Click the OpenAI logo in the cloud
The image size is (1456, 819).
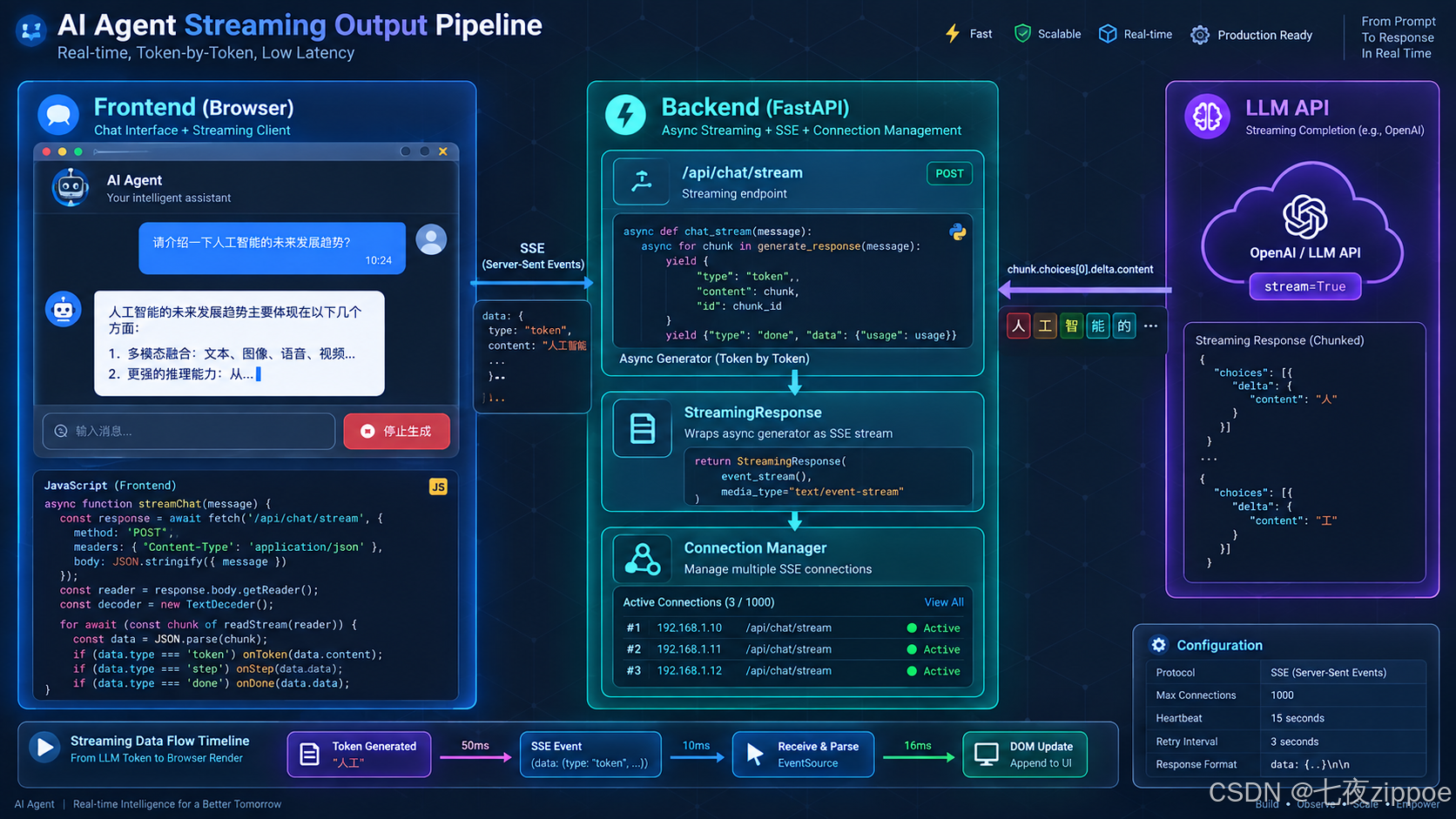[x=1304, y=217]
